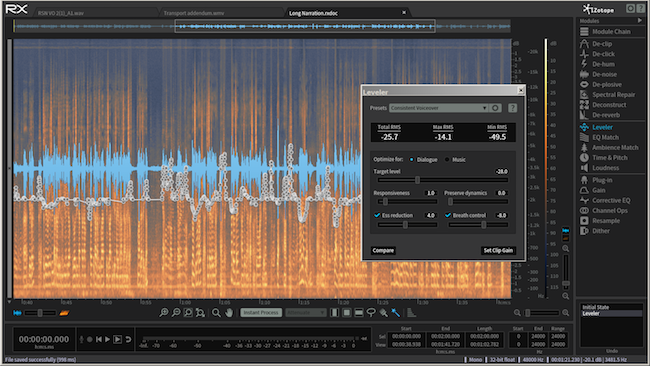Select Leveler entry in Undo history
Image resolution: width=650 pixels, height=366 pixels.
point(611,313)
